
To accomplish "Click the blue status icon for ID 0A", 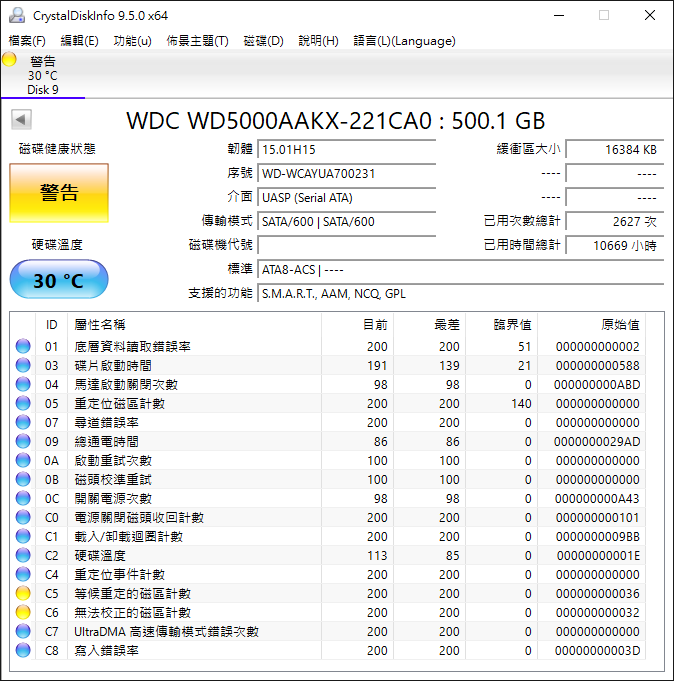I will pyautogui.click(x=23, y=460).
